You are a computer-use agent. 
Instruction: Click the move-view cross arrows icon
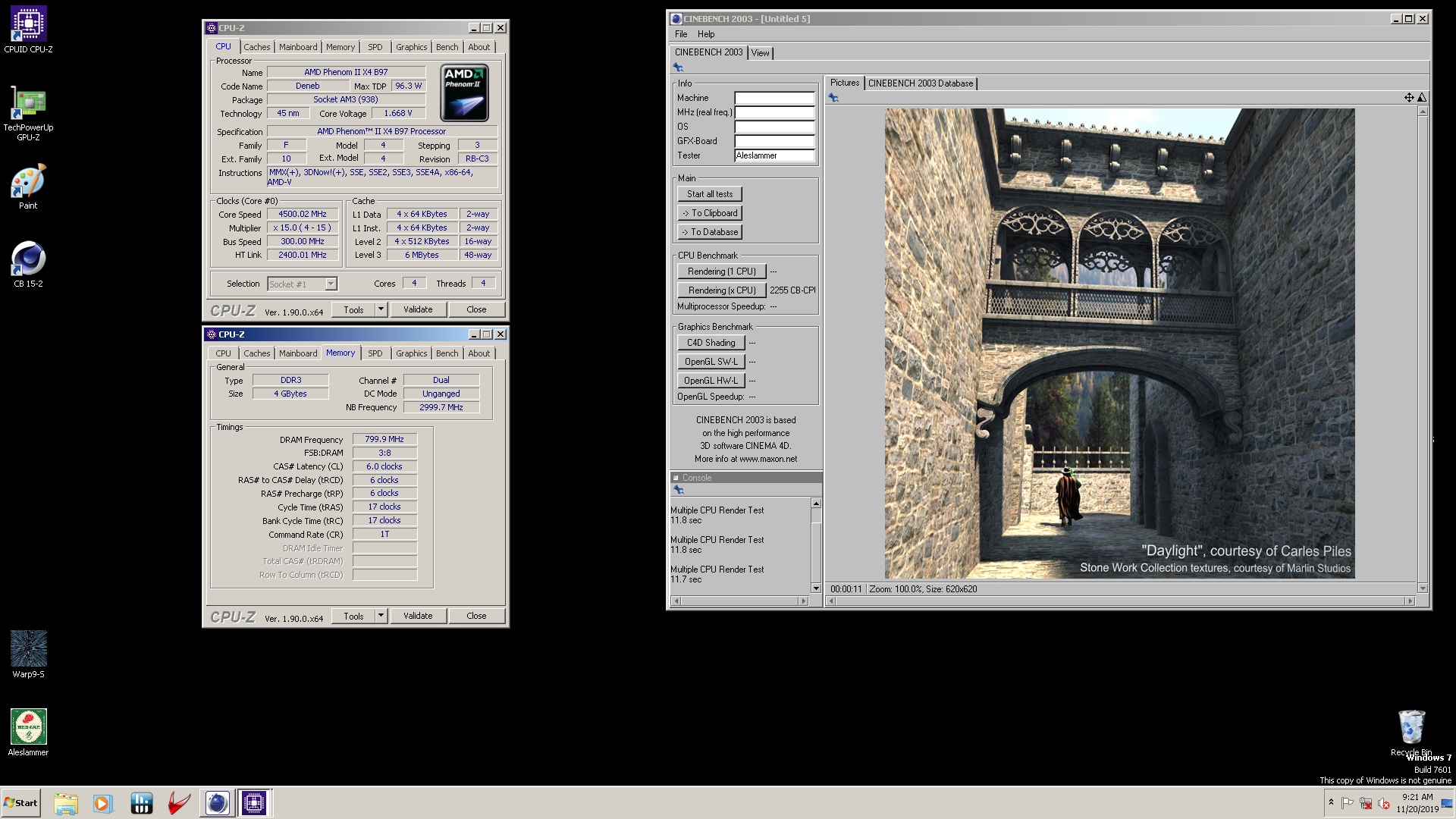[1408, 97]
